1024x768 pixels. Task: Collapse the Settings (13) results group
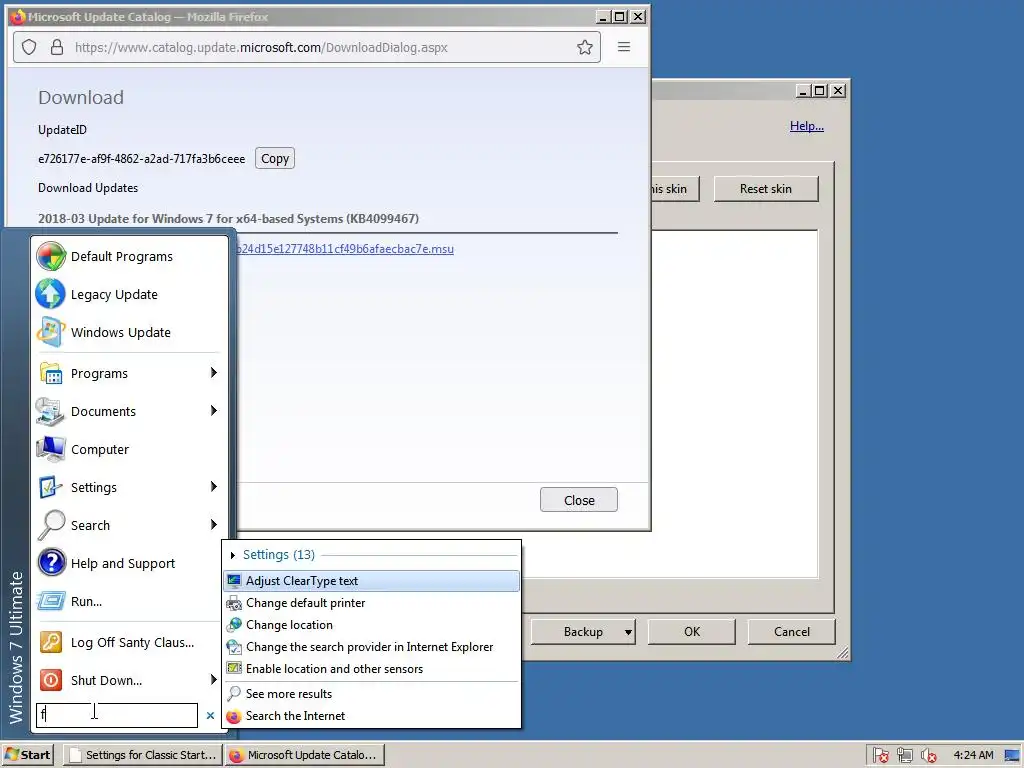(x=232, y=555)
